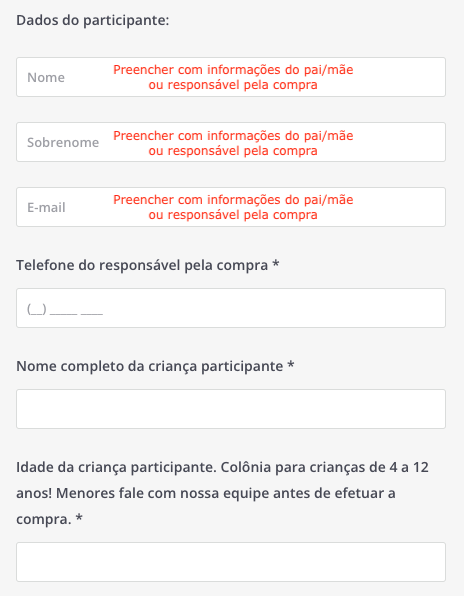Click the "Dados do participante:" heading
Screen dimensions: 464x596
pos(92,21)
